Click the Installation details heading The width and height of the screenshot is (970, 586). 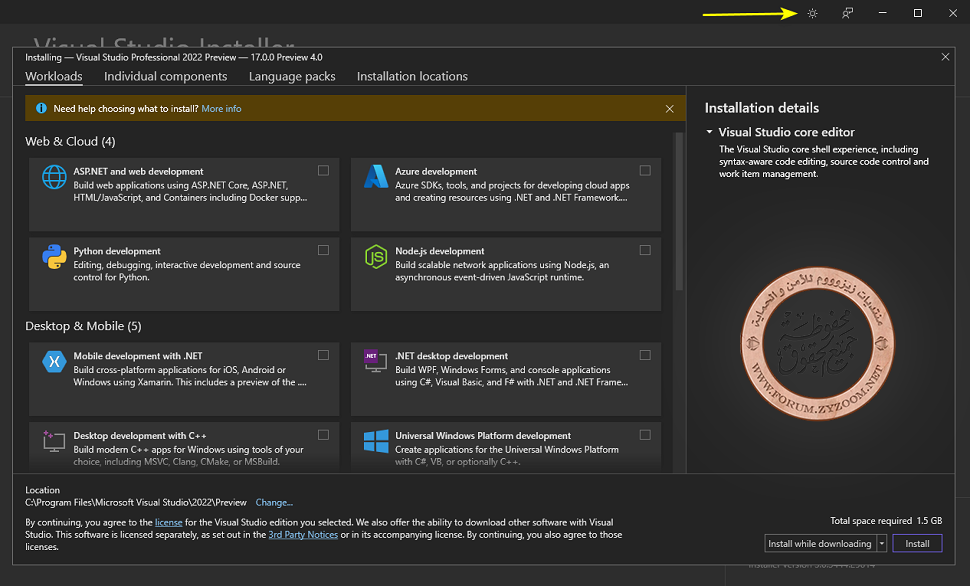762,108
